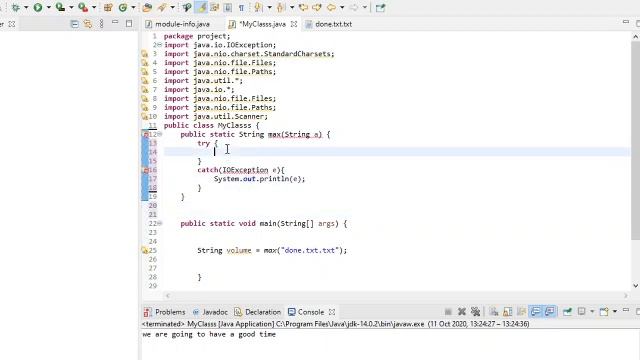Click Remove All Terminated Launches double X
640x360 pixels.
[476, 312]
